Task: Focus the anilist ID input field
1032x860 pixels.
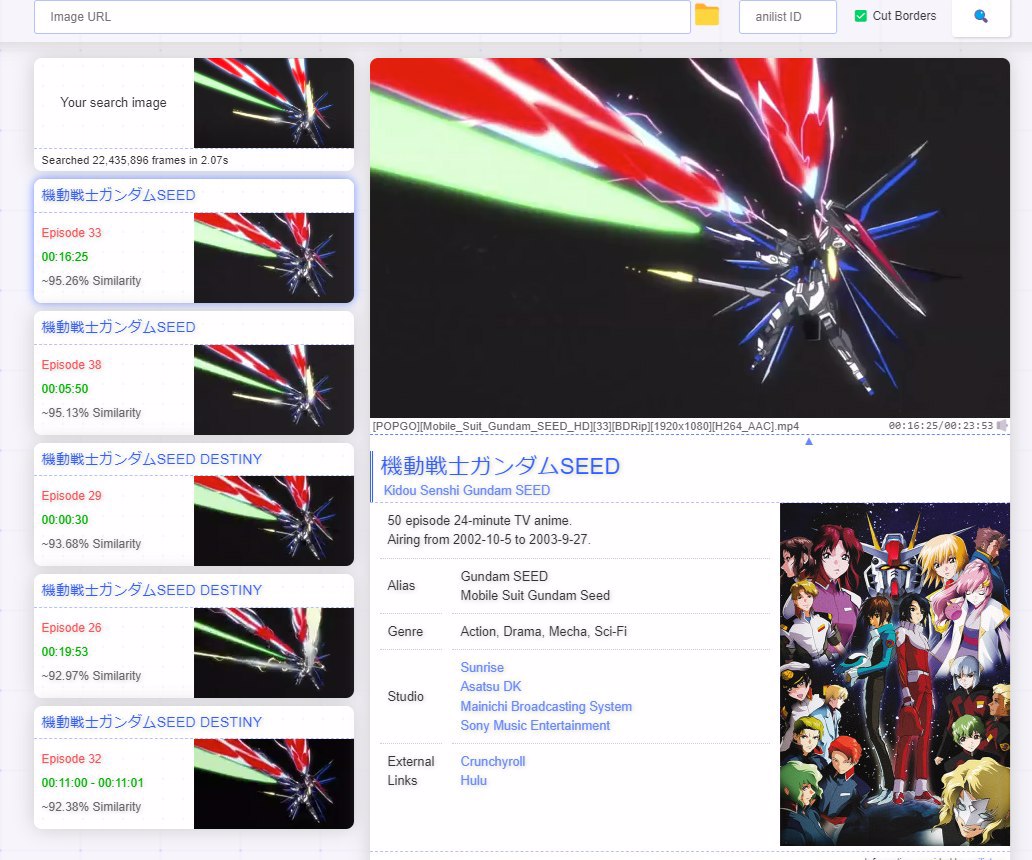Action: (787, 16)
